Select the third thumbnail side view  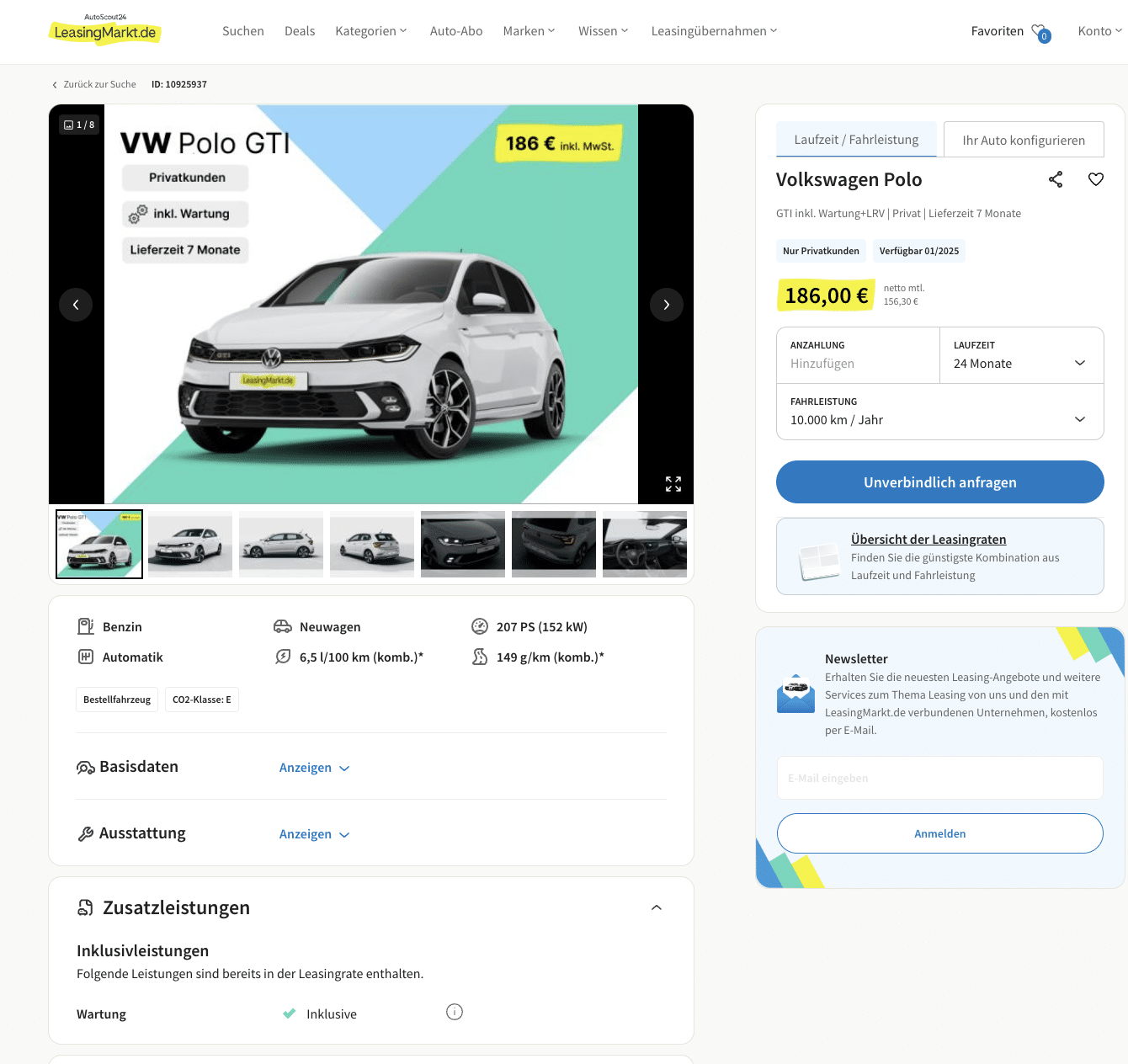click(281, 544)
